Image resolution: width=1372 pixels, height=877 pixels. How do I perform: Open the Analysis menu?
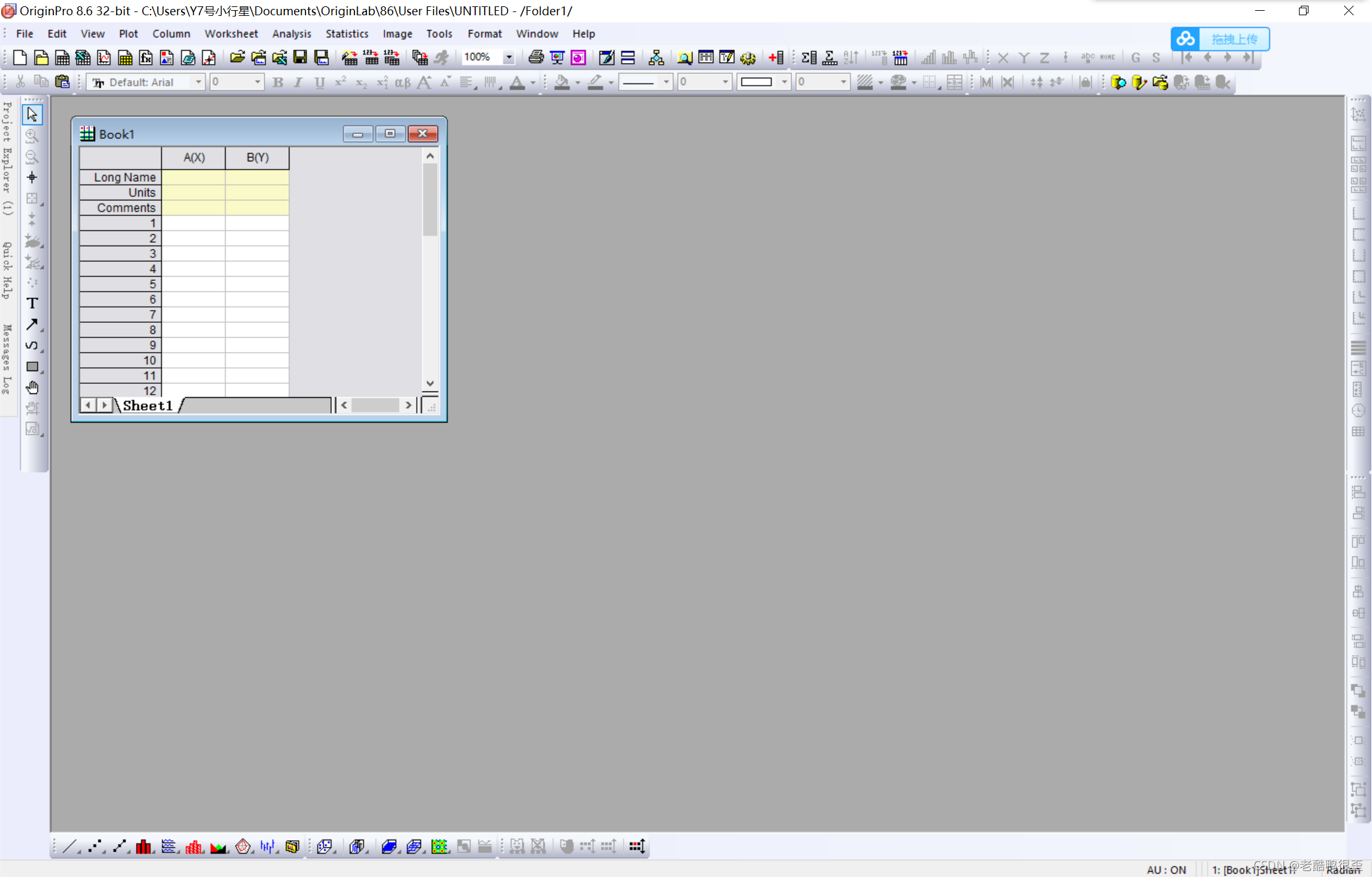pos(292,34)
